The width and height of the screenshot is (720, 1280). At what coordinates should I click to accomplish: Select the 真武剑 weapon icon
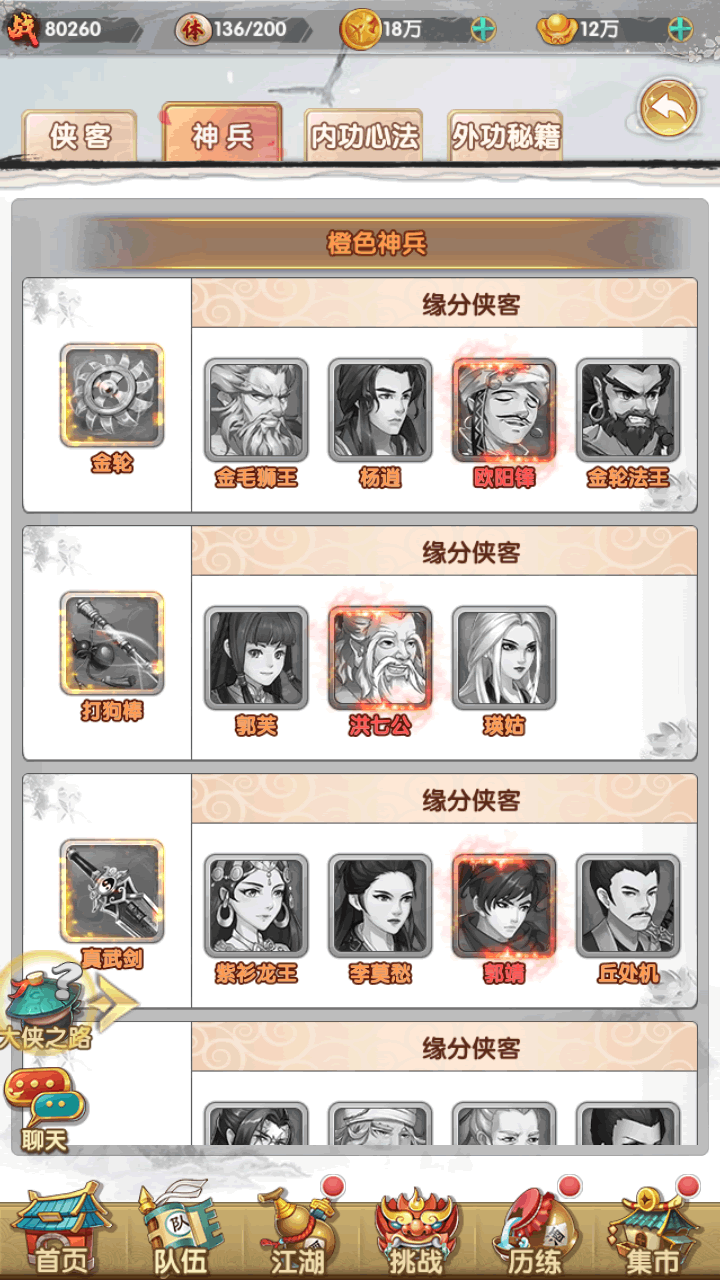tap(111, 891)
